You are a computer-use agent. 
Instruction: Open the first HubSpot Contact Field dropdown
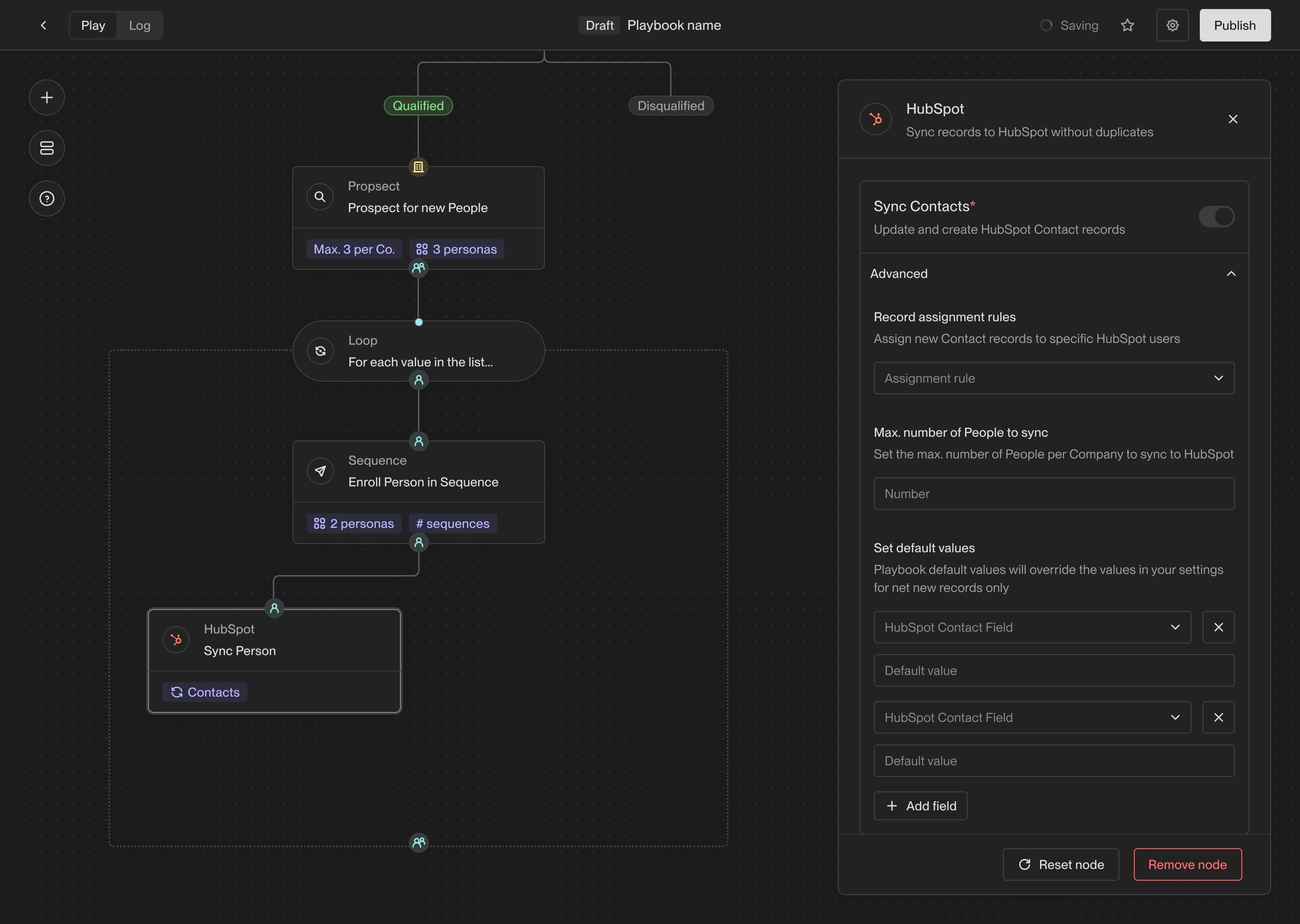[1032, 627]
